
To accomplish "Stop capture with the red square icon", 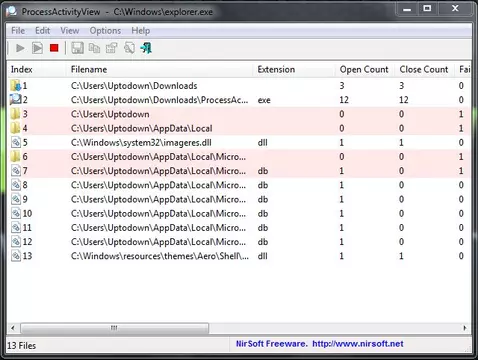I will click(x=54, y=48).
